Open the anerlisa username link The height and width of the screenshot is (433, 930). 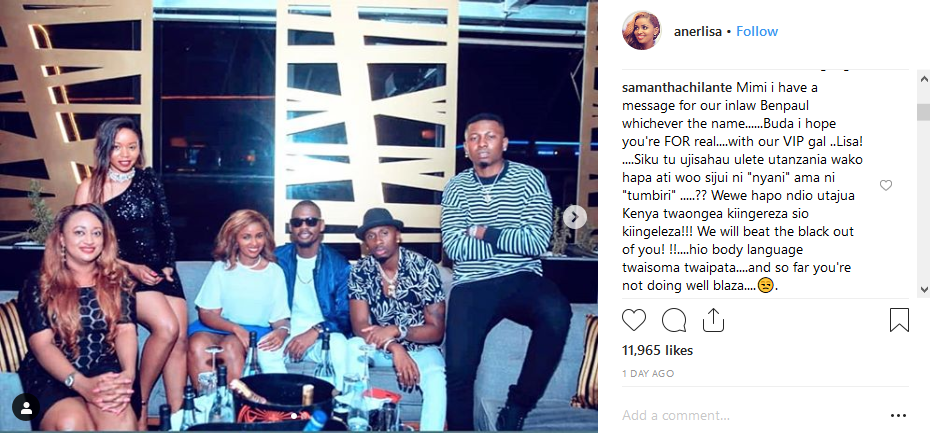click(698, 31)
